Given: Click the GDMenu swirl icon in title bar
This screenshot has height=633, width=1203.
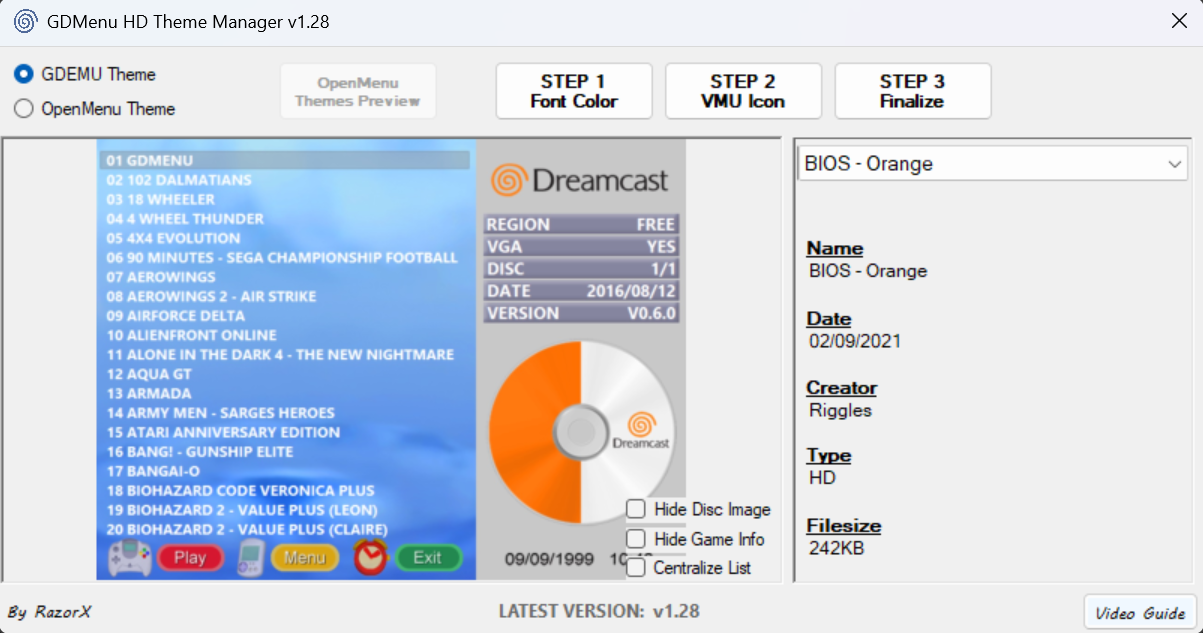Looking at the screenshot, I should coord(25,21).
